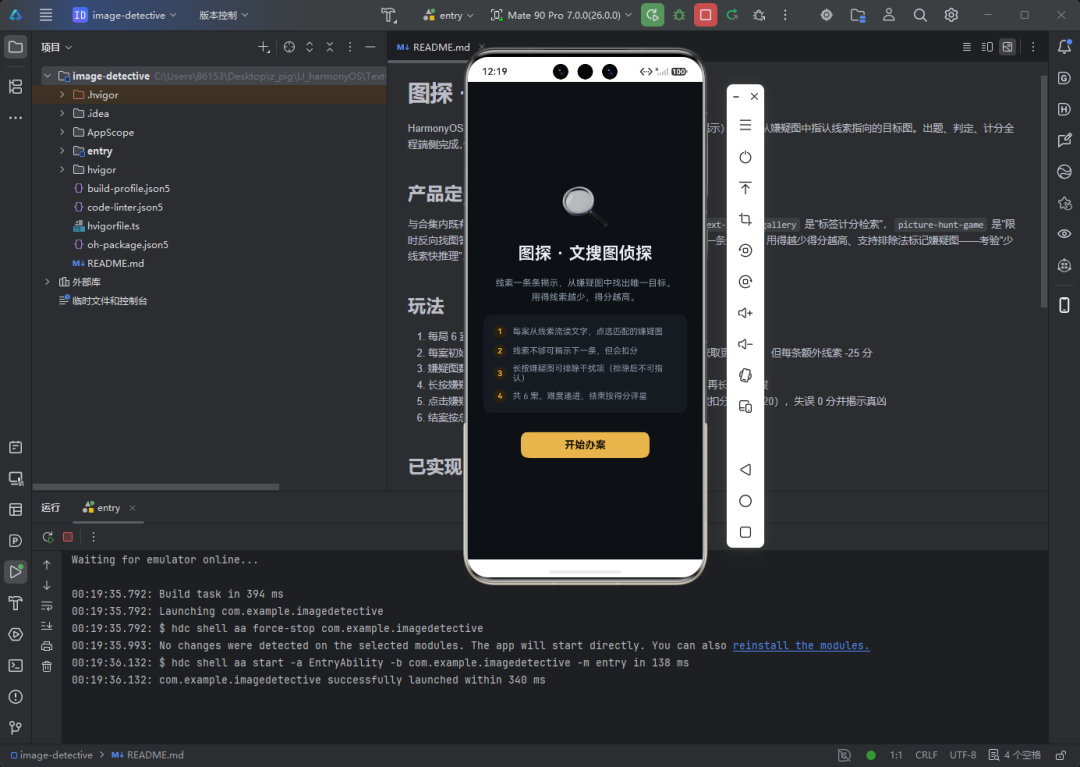The height and width of the screenshot is (767, 1080).
Task: Expand the AppScope folder
Action: click(62, 132)
